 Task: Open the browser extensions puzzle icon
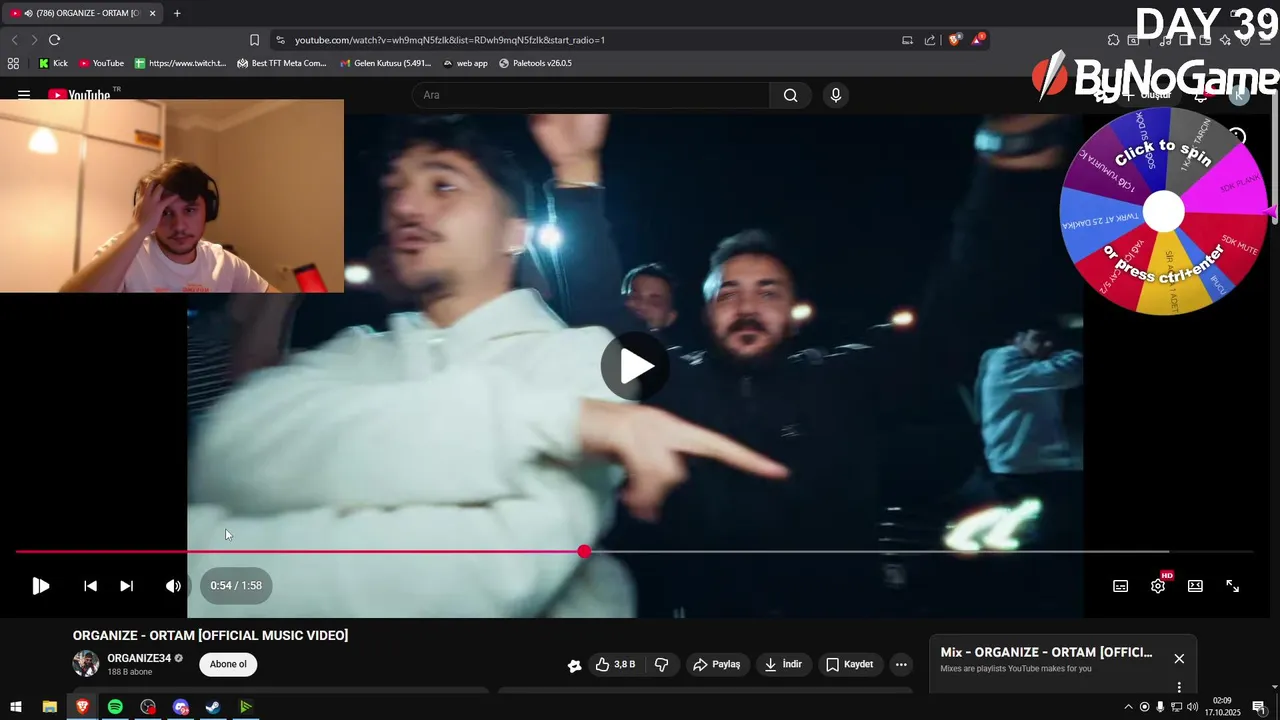click(x=1113, y=40)
